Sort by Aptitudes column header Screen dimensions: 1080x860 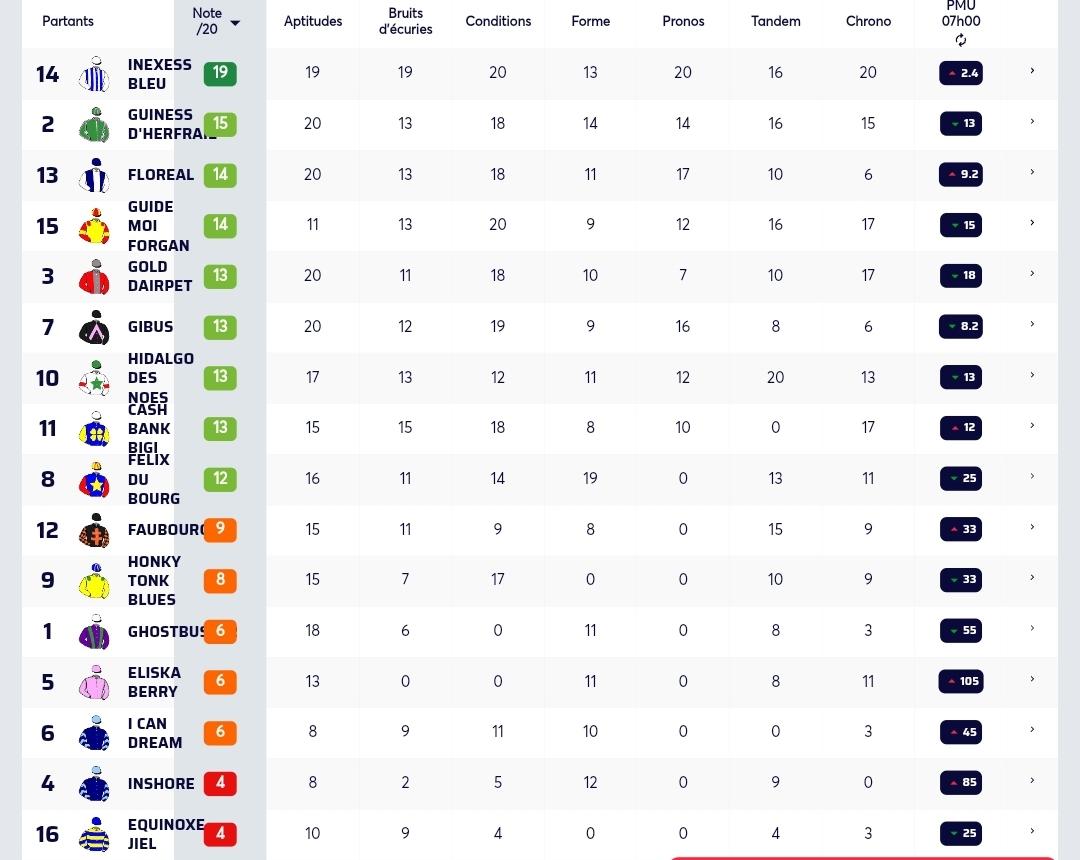[x=313, y=21]
